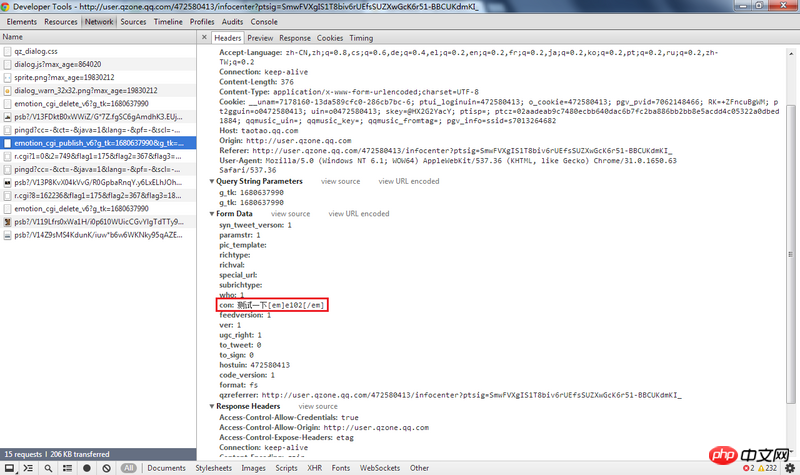Open the Cookies detail tab

pos(330,38)
